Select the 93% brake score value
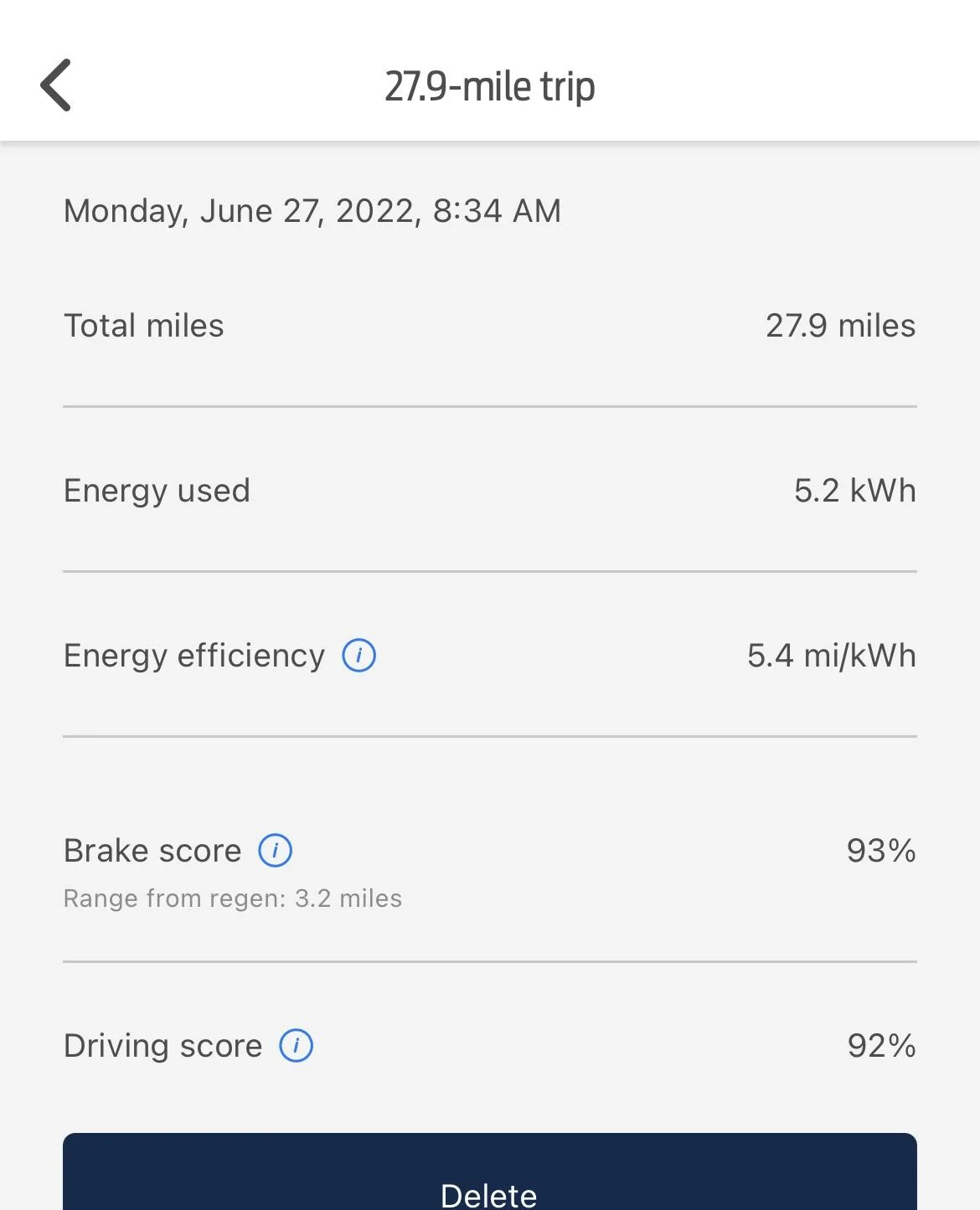Viewport: 980px width, 1210px height. click(x=881, y=851)
